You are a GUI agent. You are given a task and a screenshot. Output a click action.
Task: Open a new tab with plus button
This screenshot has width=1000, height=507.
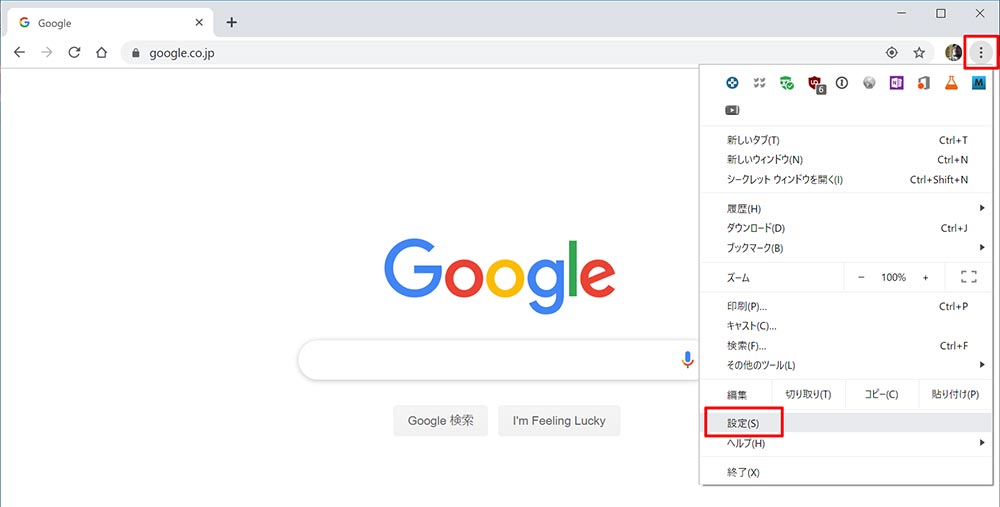pos(232,22)
